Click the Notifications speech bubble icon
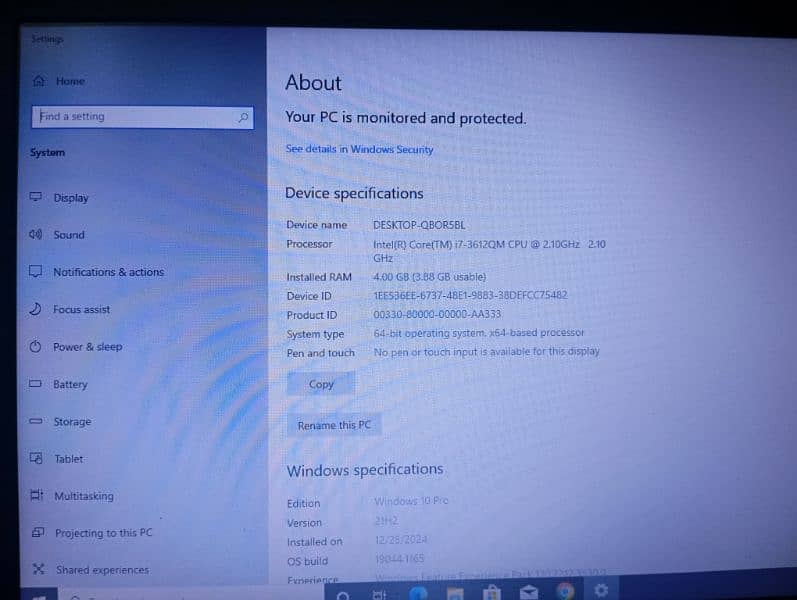Viewport: 797px width, 600px height. pos(36,272)
